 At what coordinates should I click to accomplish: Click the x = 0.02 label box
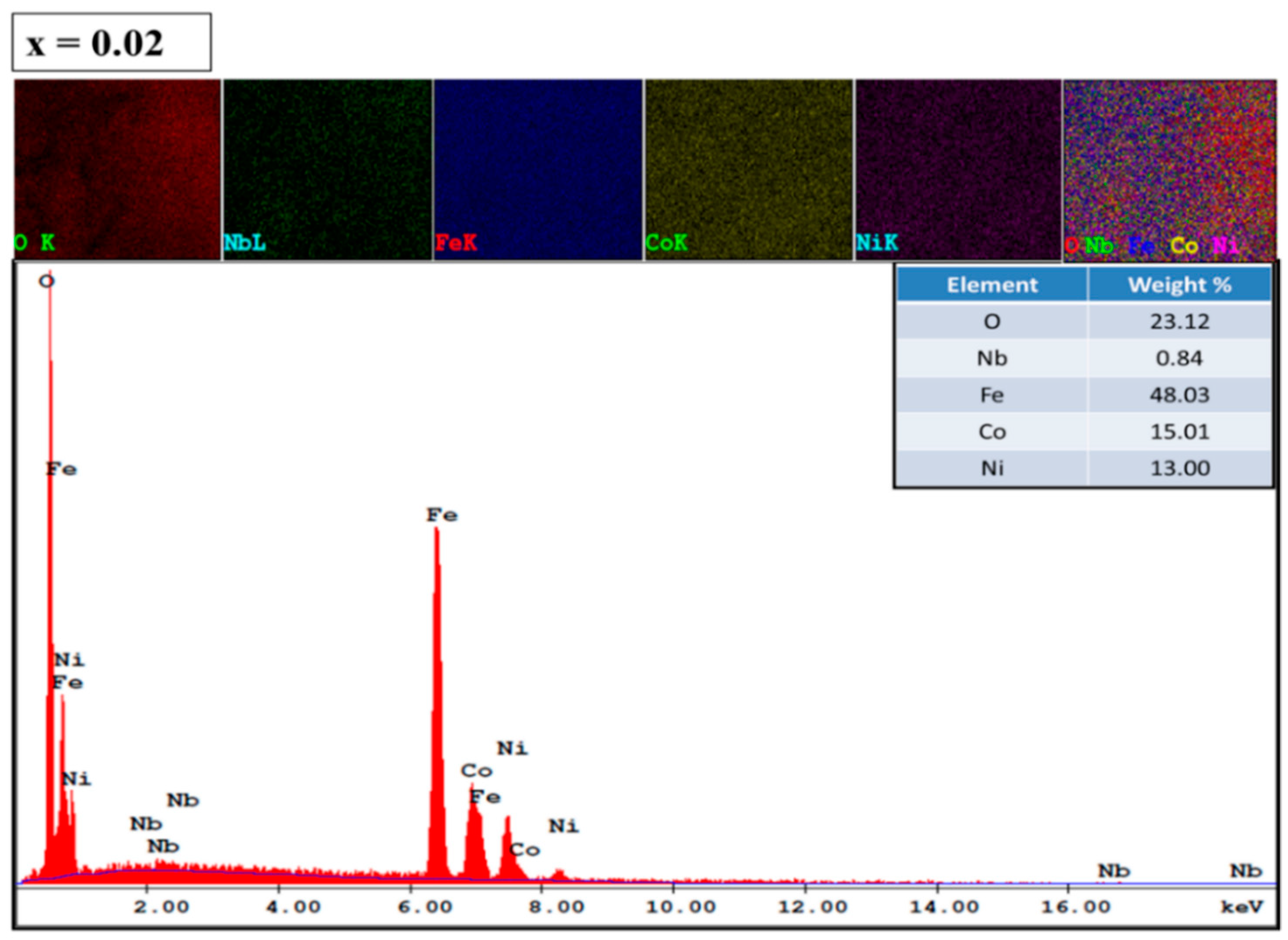click(x=112, y=43)
